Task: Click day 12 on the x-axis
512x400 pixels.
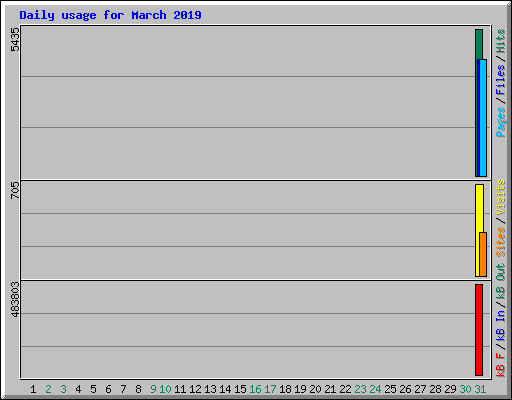Action: pyautogui.click(x=195, y=389)
